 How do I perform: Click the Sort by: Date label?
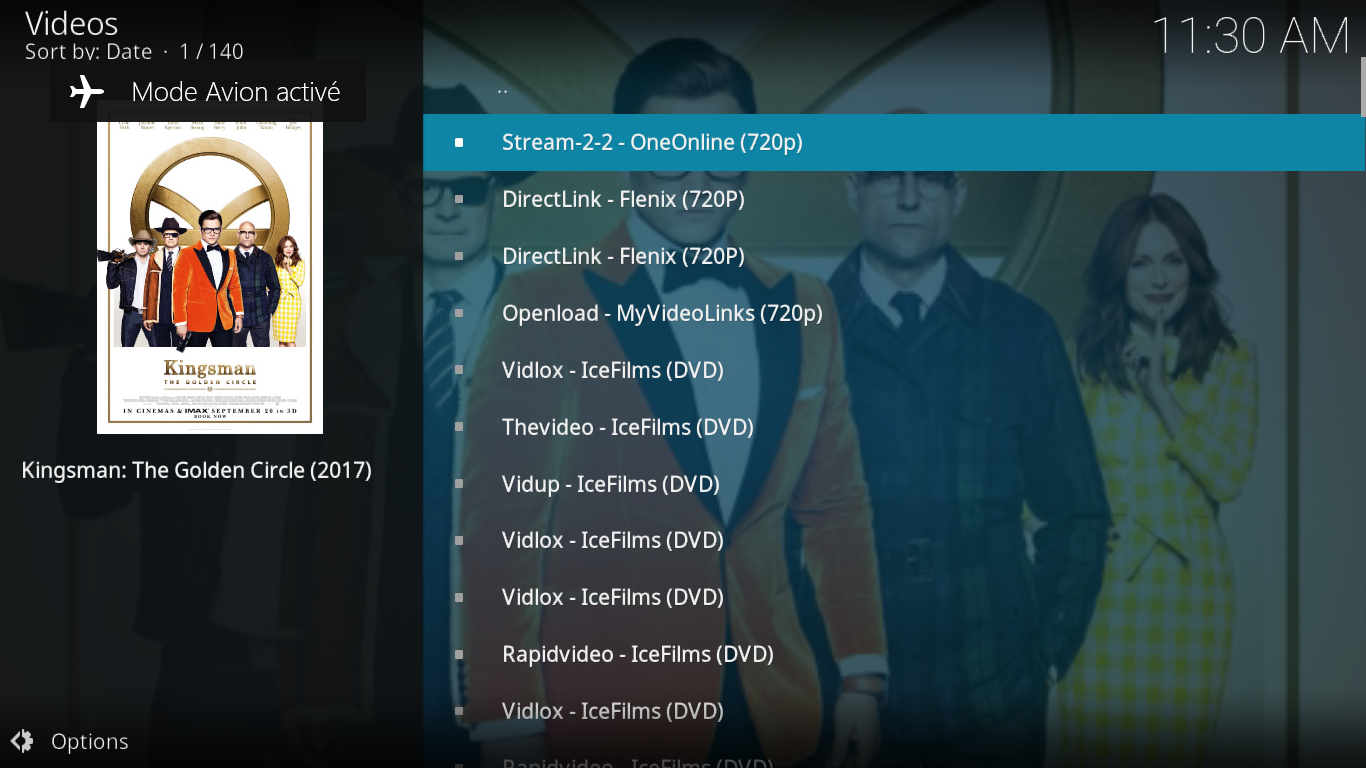pyautogui.click(x=89, y=51)
